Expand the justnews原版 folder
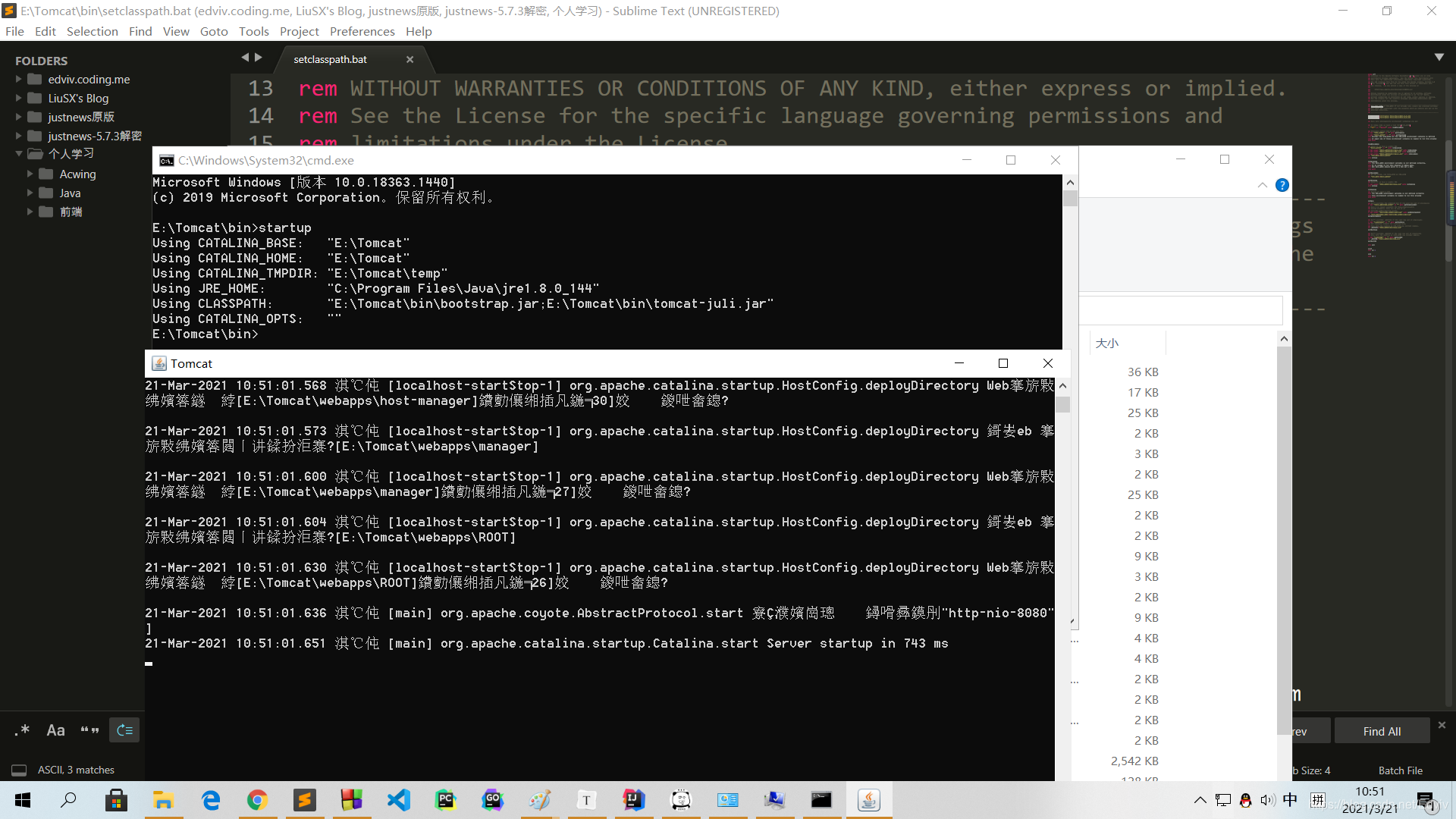This screenshot has height=819, width=1456. (19, 117)
